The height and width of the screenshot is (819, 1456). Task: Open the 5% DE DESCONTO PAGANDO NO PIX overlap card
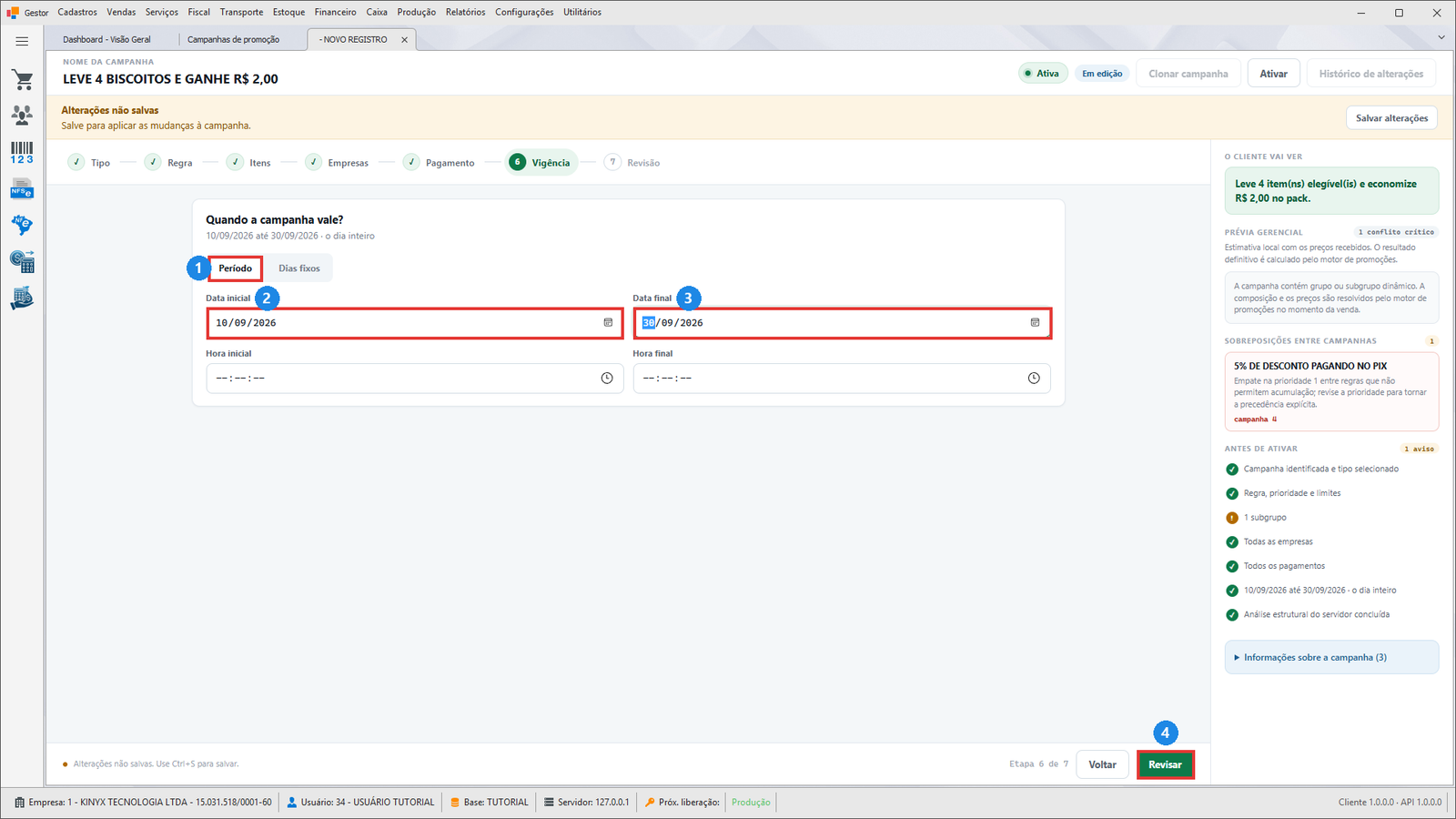[x=1331, y=391]
